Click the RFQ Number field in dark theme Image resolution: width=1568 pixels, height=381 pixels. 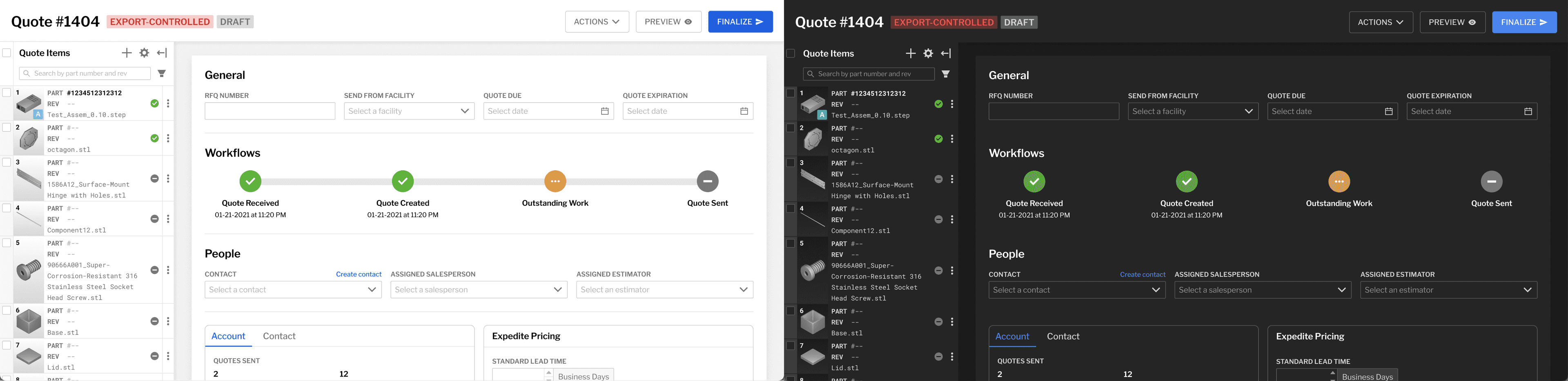click(x=1053, y=112)
